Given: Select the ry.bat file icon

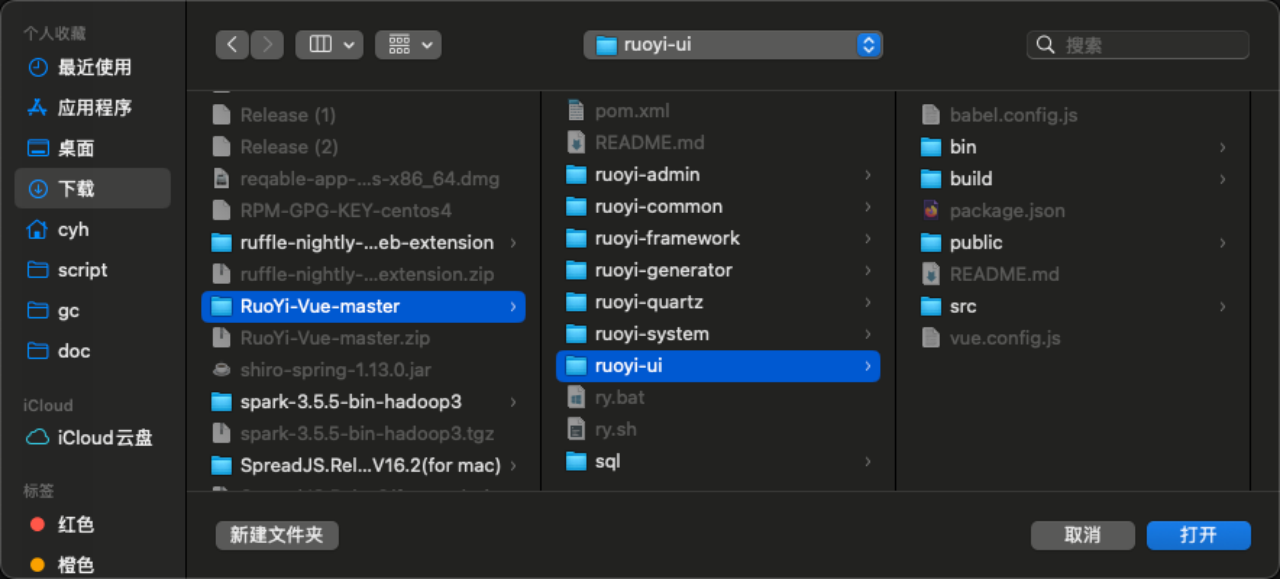Looking at the screenshot, I should pos(575,397).
